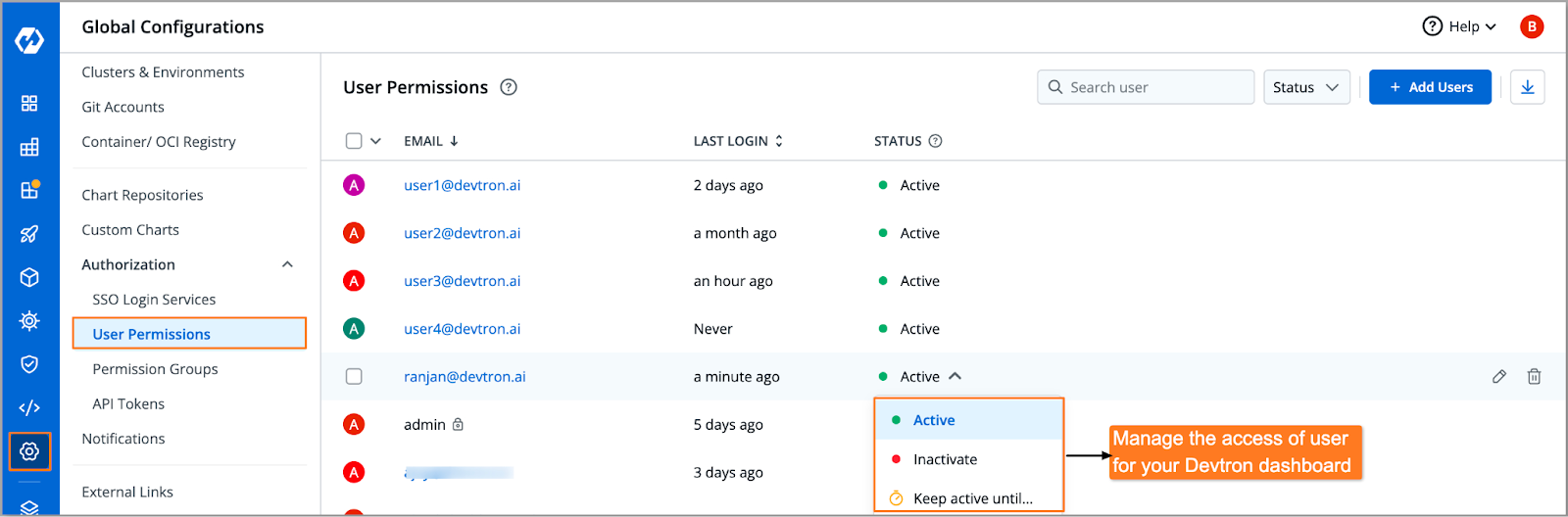
Task: Open Custom Charts settings
Action: 130,230
